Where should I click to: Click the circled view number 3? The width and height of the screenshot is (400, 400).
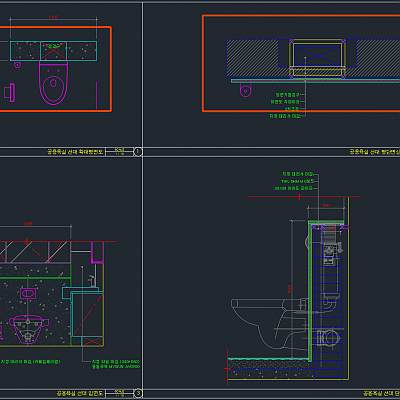138,393
